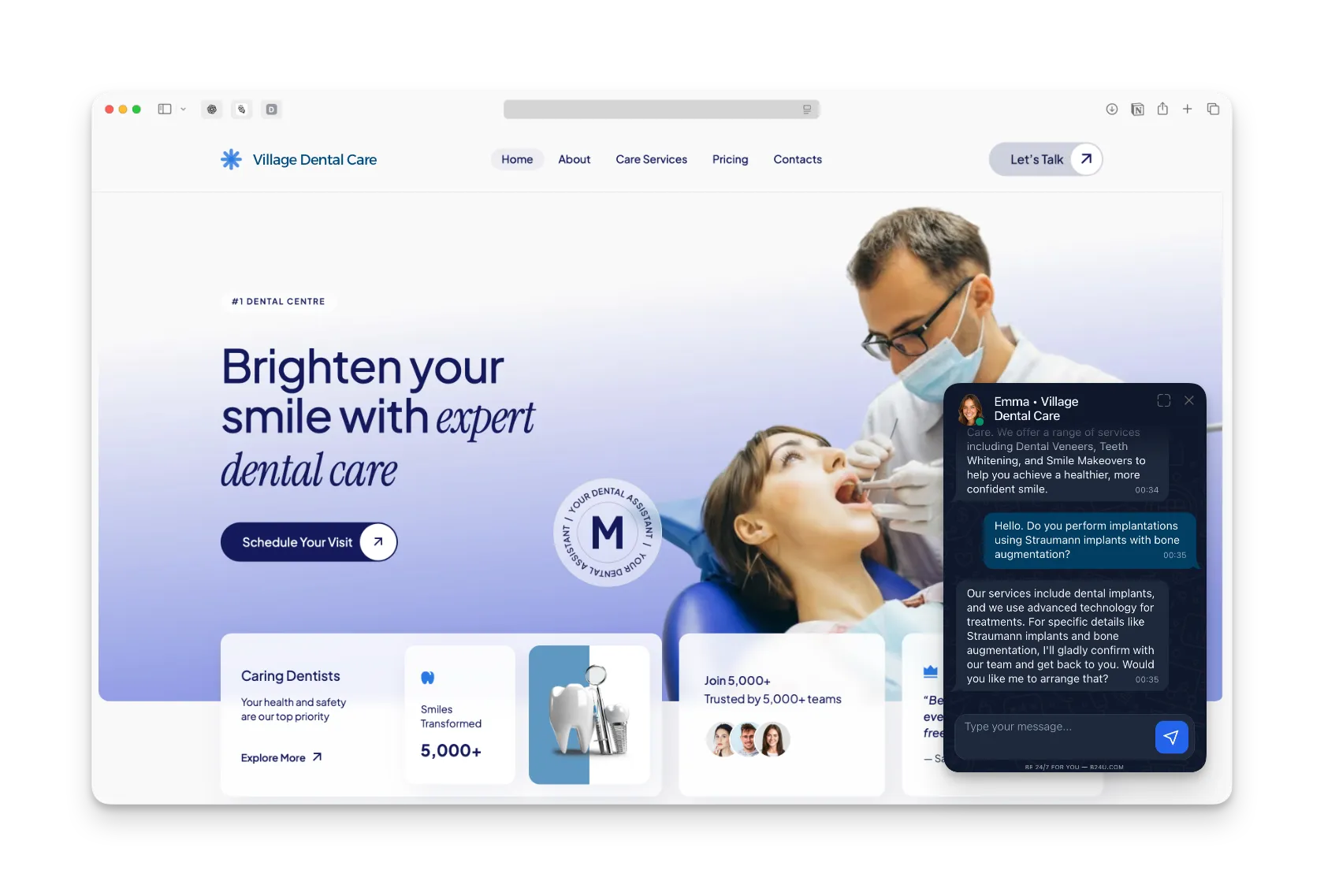
Task: Click the Share icon in the browser toolbar
Action: (1162, 110)
